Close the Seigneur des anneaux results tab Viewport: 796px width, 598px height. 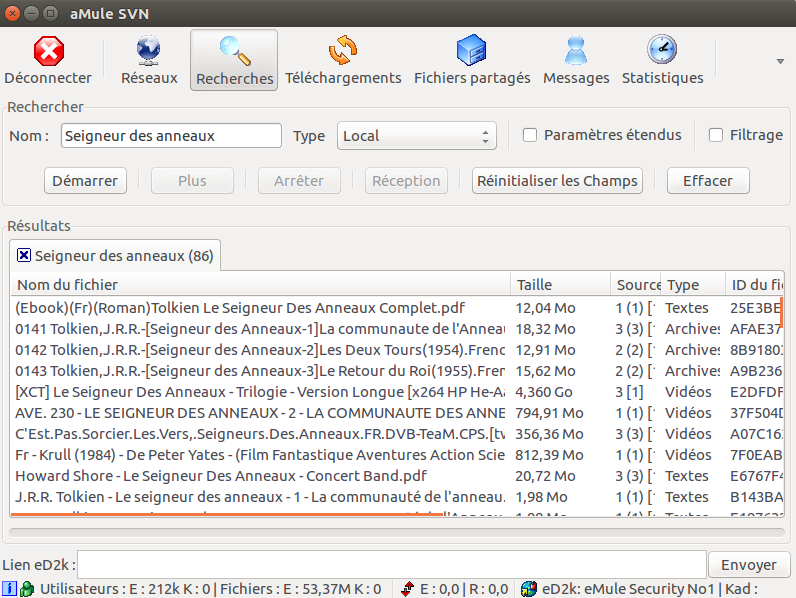24,255
